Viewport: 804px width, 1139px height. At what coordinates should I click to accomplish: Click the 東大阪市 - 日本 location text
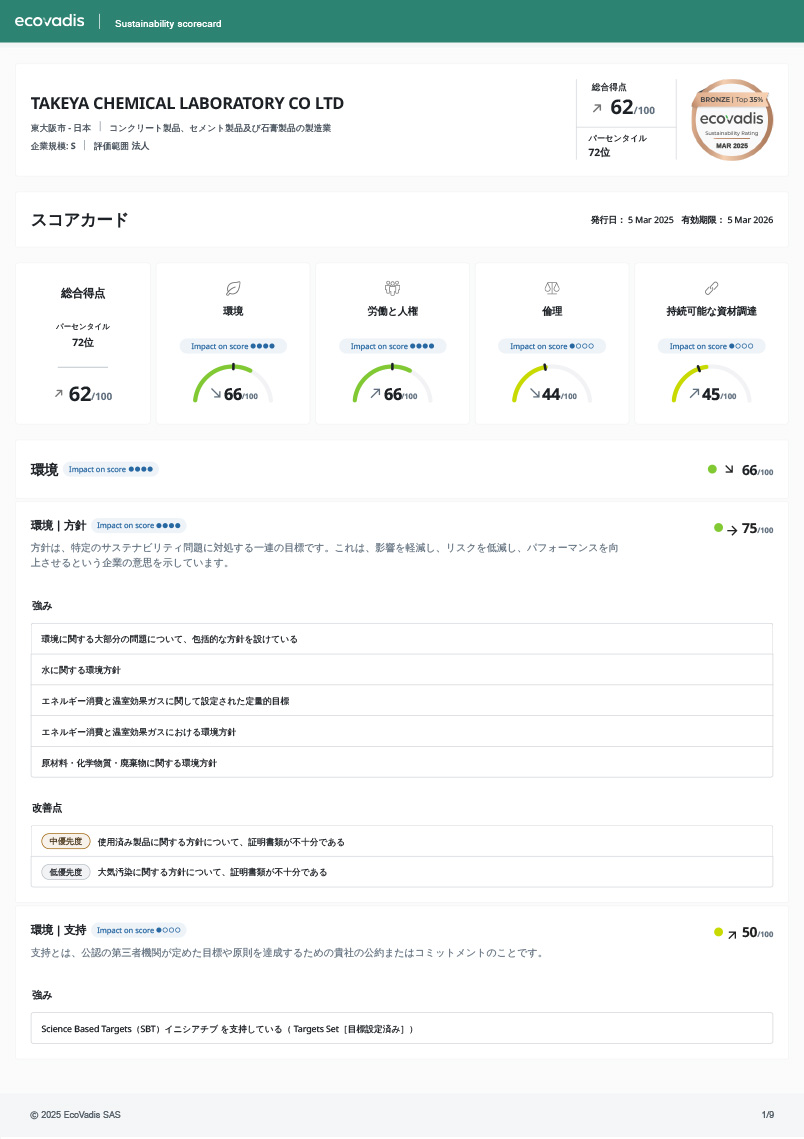[61, 128]
